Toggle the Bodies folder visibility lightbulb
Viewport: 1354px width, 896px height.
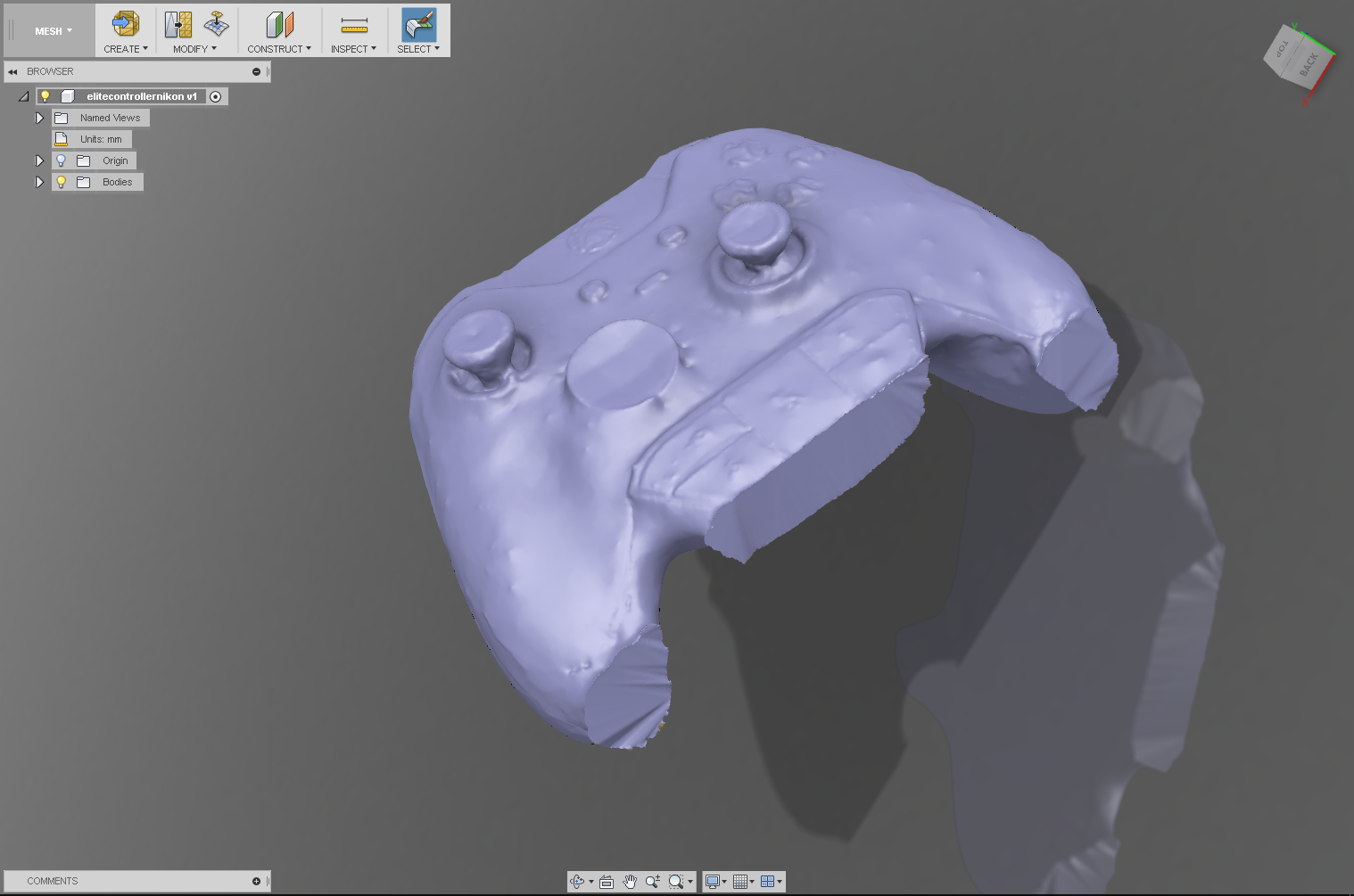click(61, 182)
